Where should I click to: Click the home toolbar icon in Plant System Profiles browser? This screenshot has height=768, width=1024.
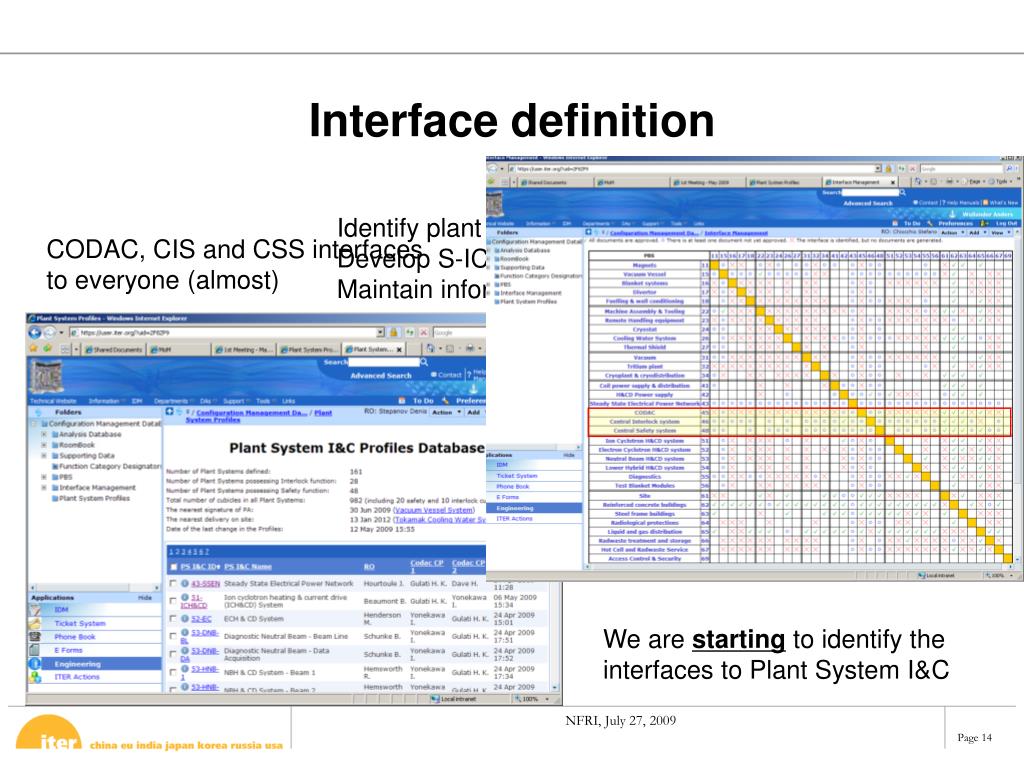coord(430,349)
